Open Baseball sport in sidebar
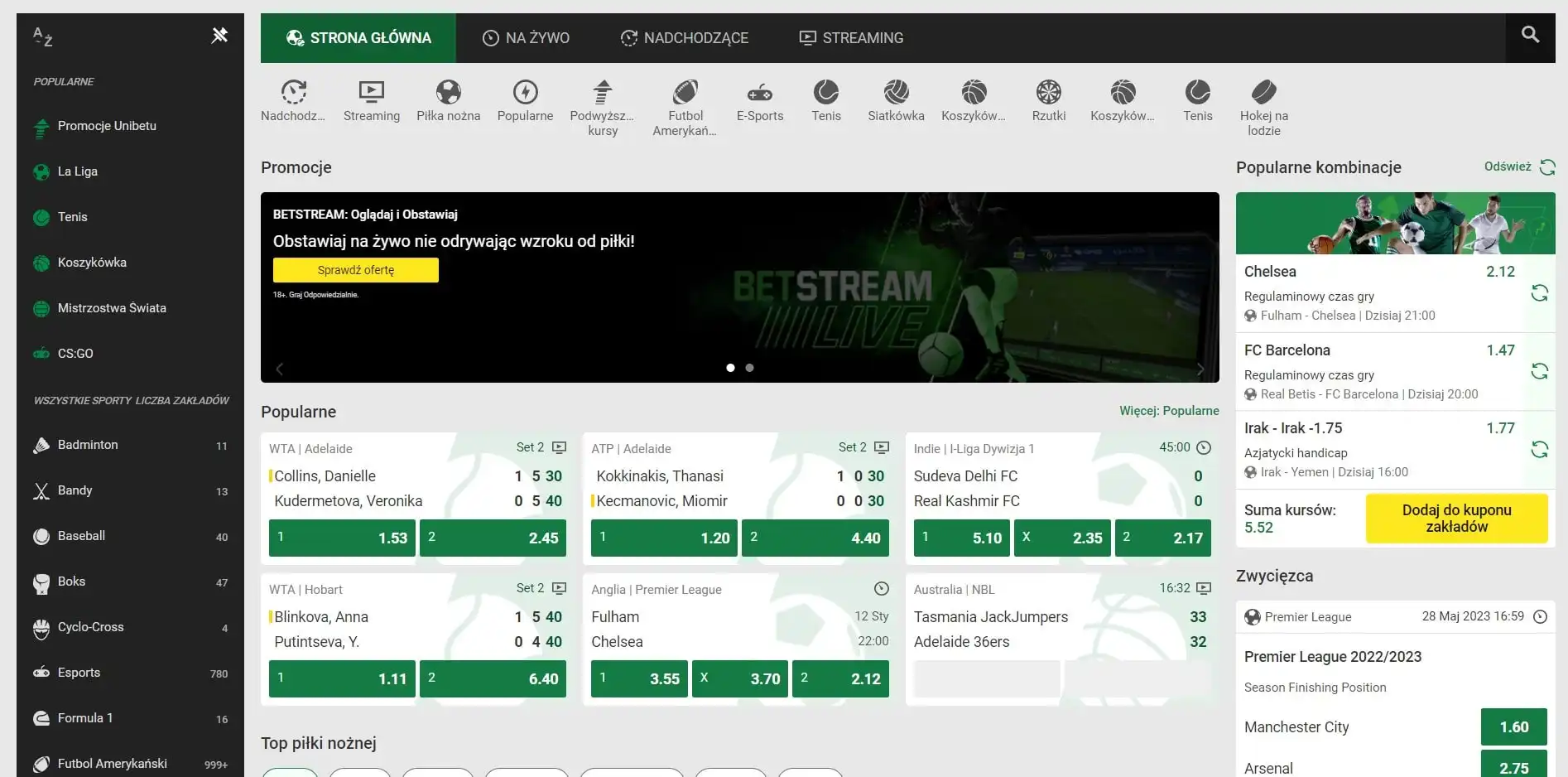1568x777 pixels. (x=130, y=536)
